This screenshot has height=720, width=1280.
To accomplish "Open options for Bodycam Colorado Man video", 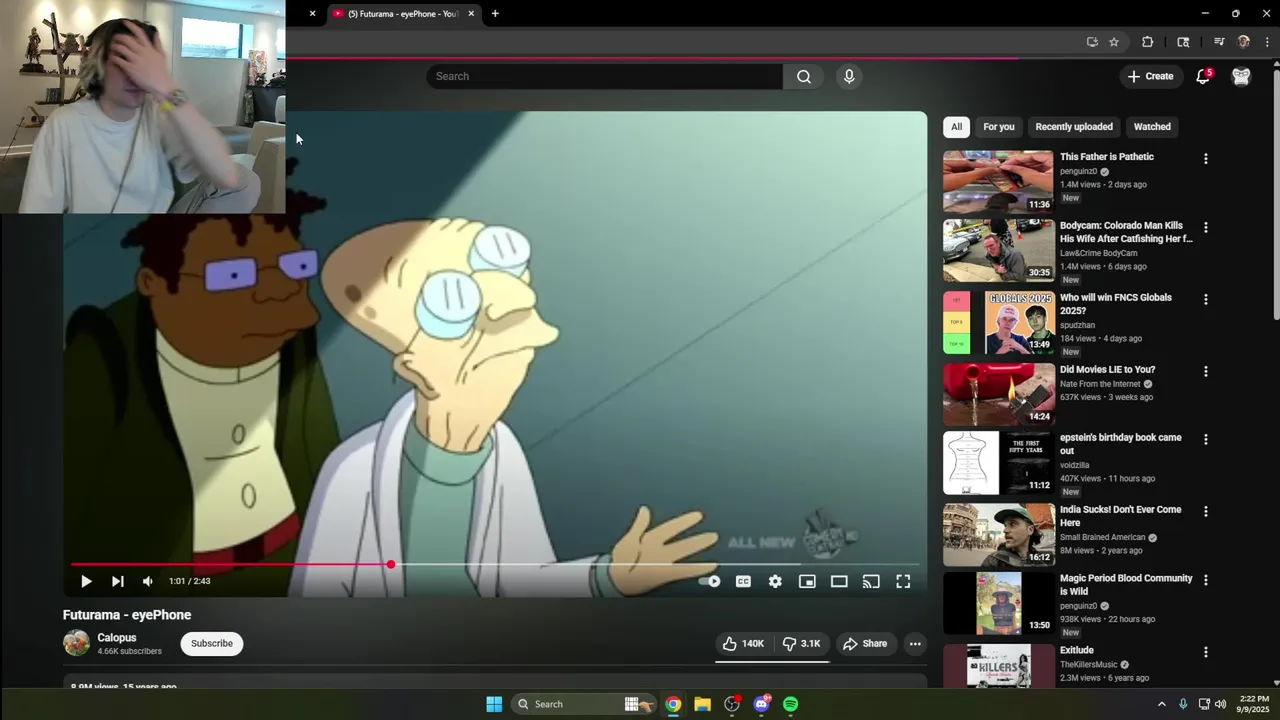I will point(1205,228).
